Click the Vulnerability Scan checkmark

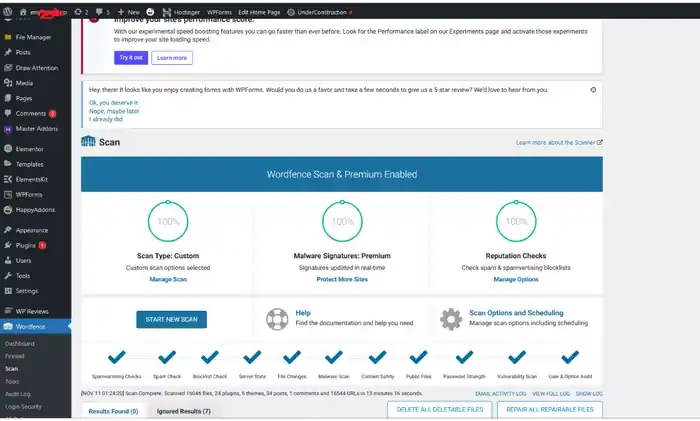click(x=517, y=357)
